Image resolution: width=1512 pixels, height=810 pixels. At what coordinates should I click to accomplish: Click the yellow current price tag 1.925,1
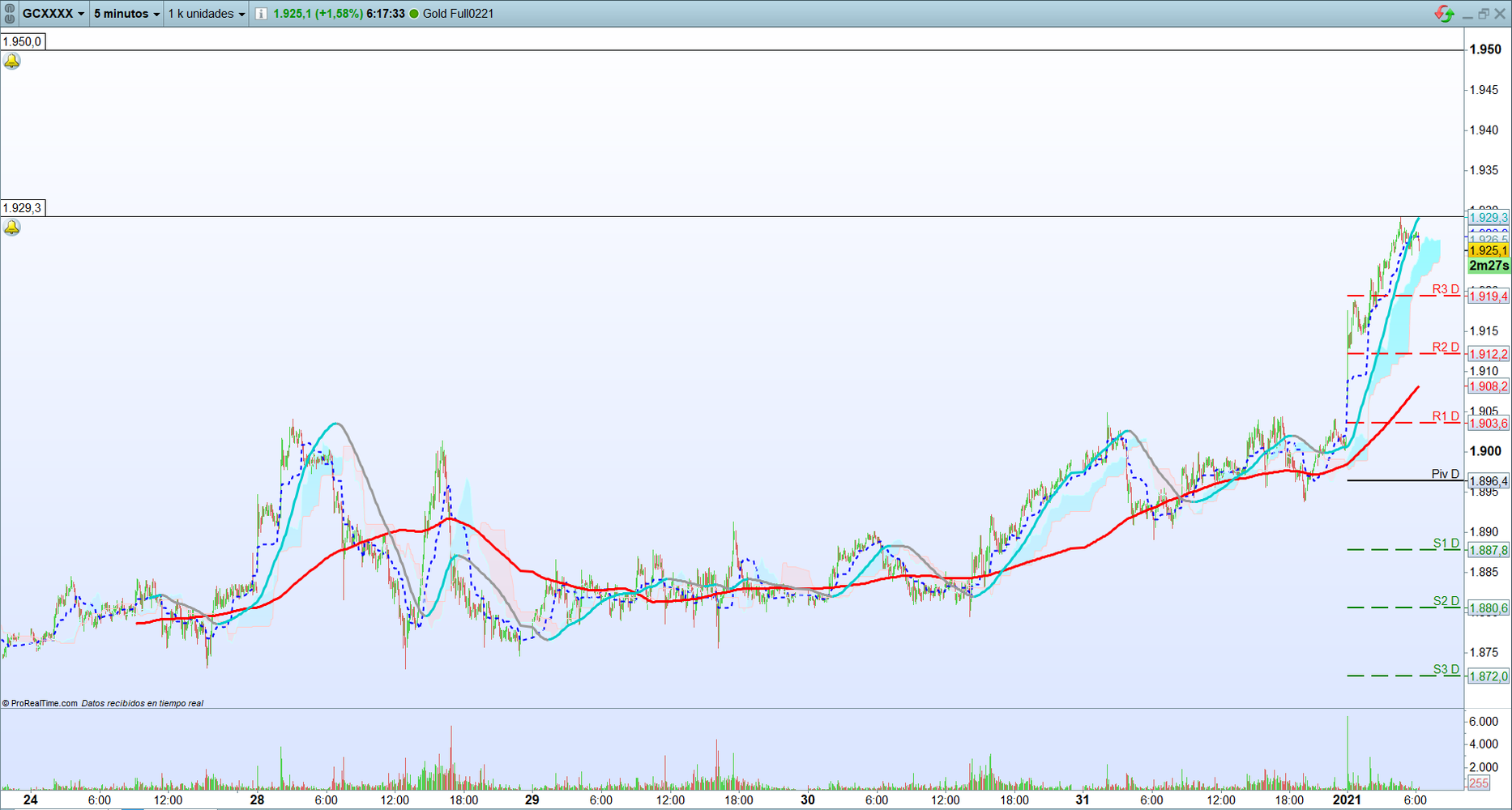[x=1489, y=251]
